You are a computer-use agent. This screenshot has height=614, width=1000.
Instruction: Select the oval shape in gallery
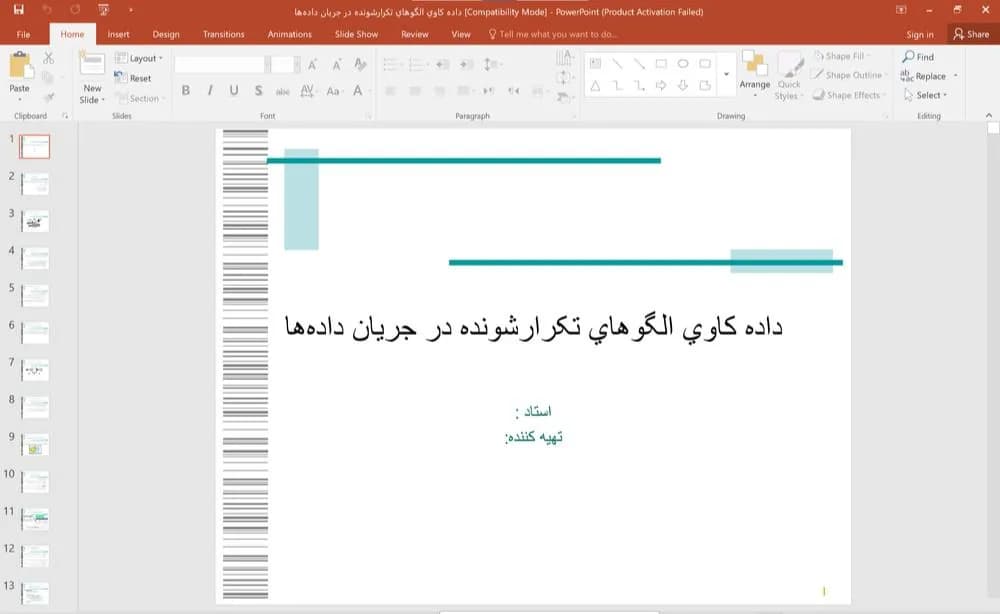click(682, 64)
